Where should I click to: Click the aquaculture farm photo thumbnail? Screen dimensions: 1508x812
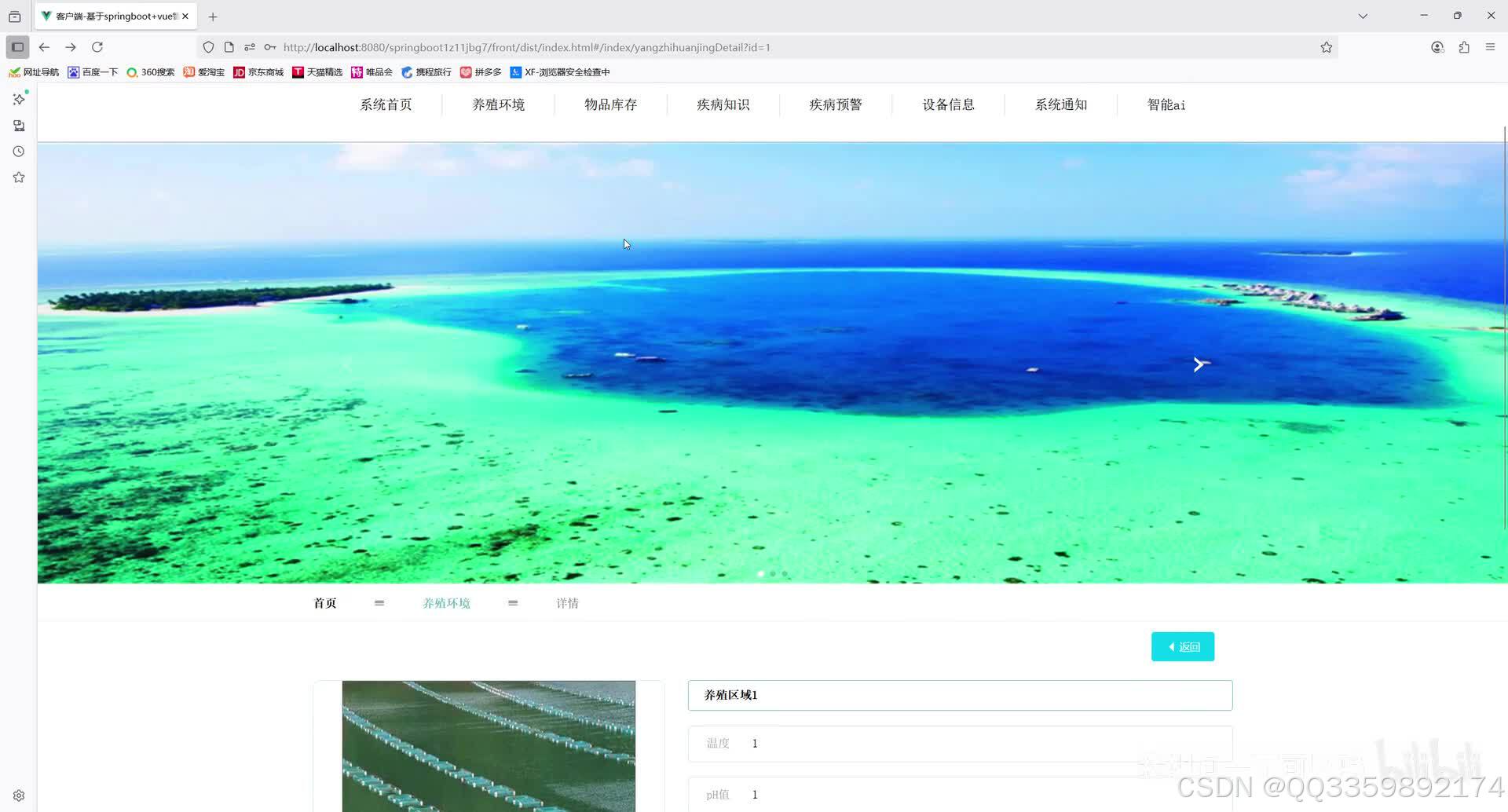[x=489, y=746]
